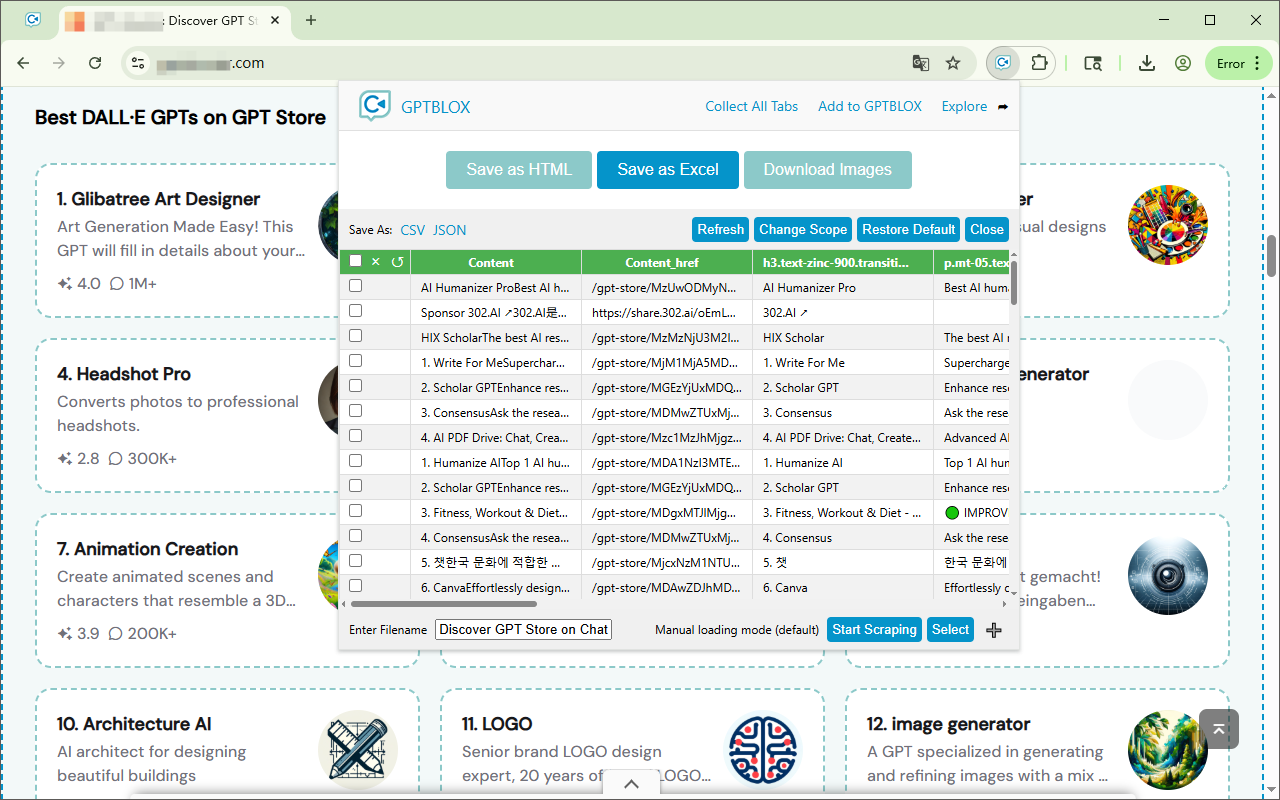Screen dimensions: 1280x800
Task: Click the Start Scraping button
Action: [874, 630]
